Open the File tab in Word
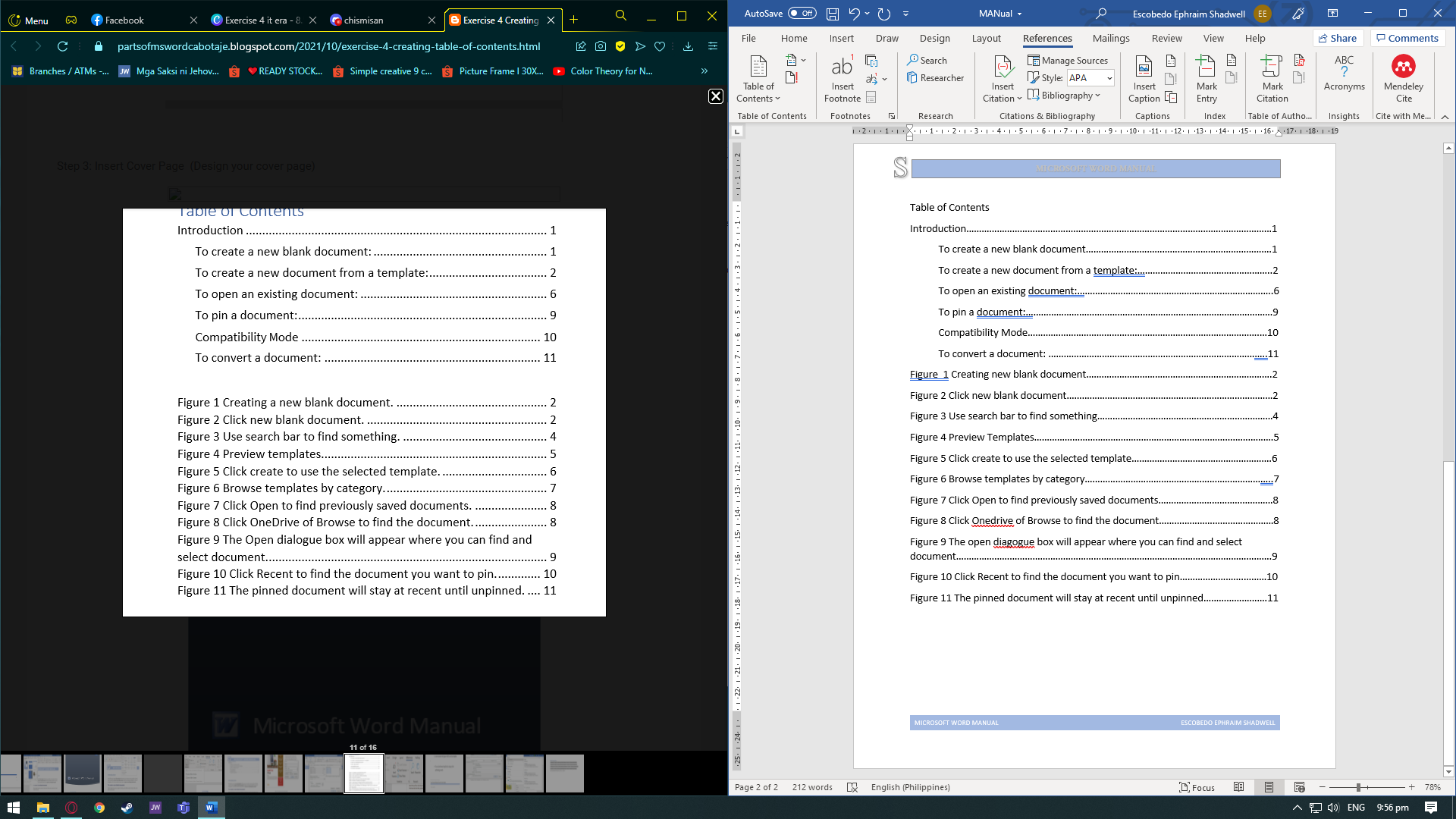 click(x=748, y=38)
